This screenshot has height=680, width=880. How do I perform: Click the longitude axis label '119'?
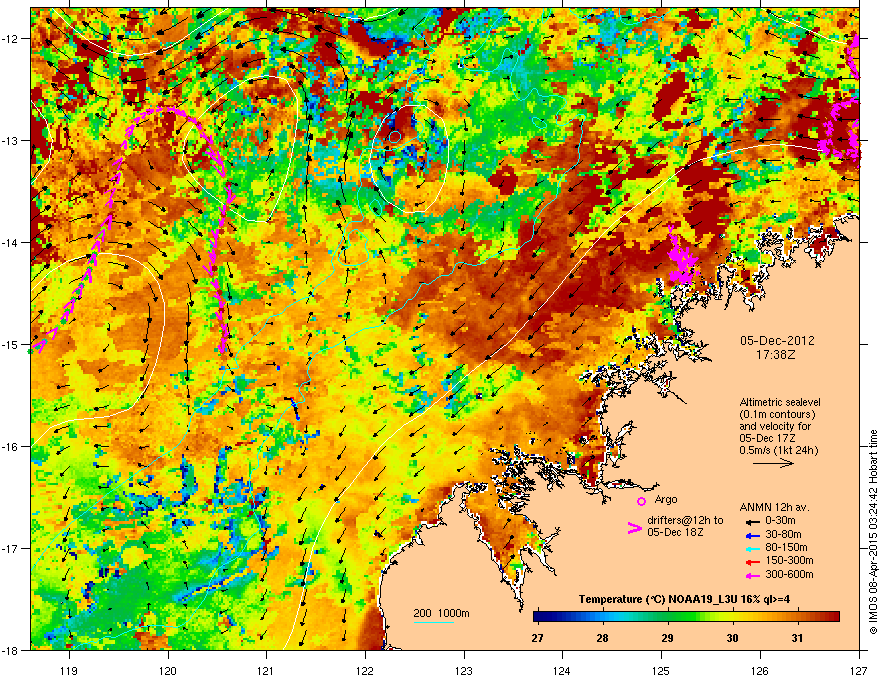pos(69,670)
